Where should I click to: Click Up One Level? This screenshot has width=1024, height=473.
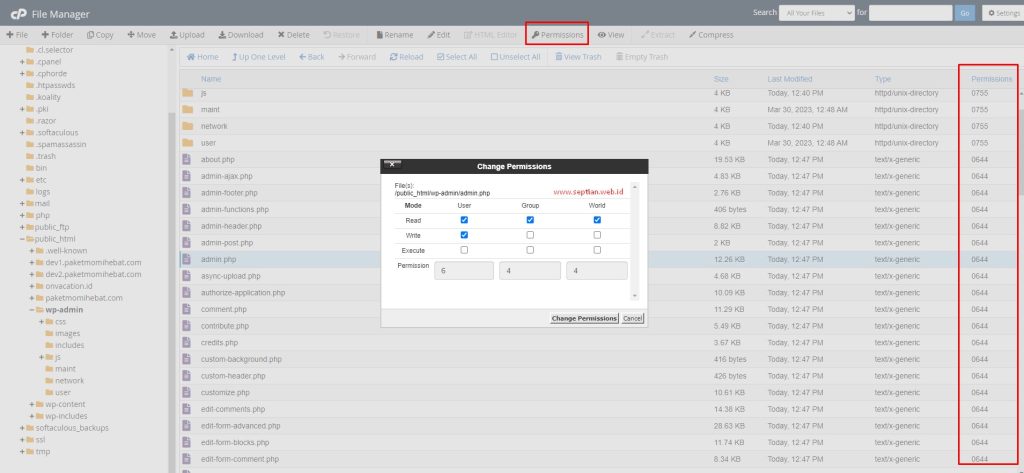coord(259,57)
